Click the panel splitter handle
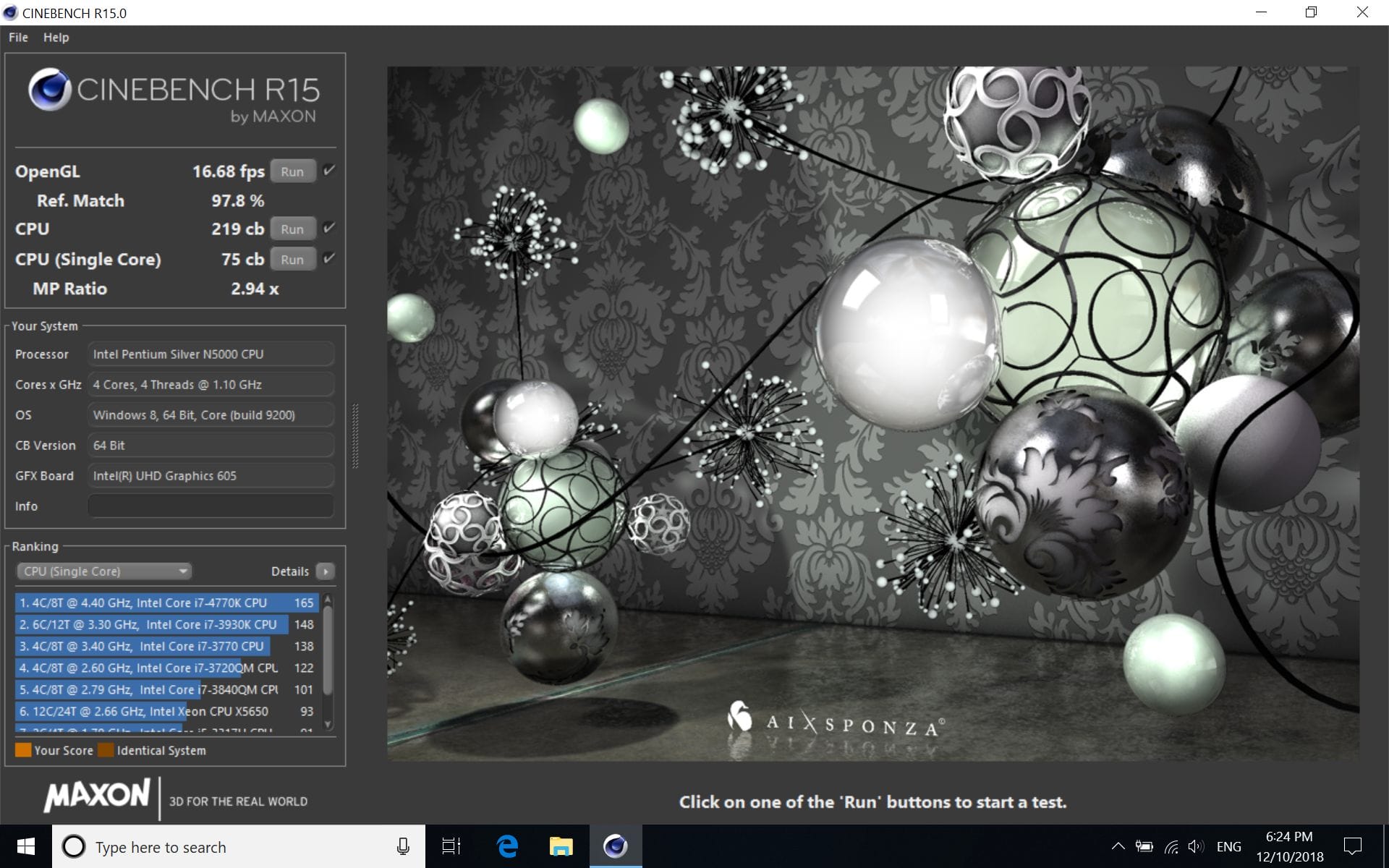1389x868 pixels. click(355, 436)
